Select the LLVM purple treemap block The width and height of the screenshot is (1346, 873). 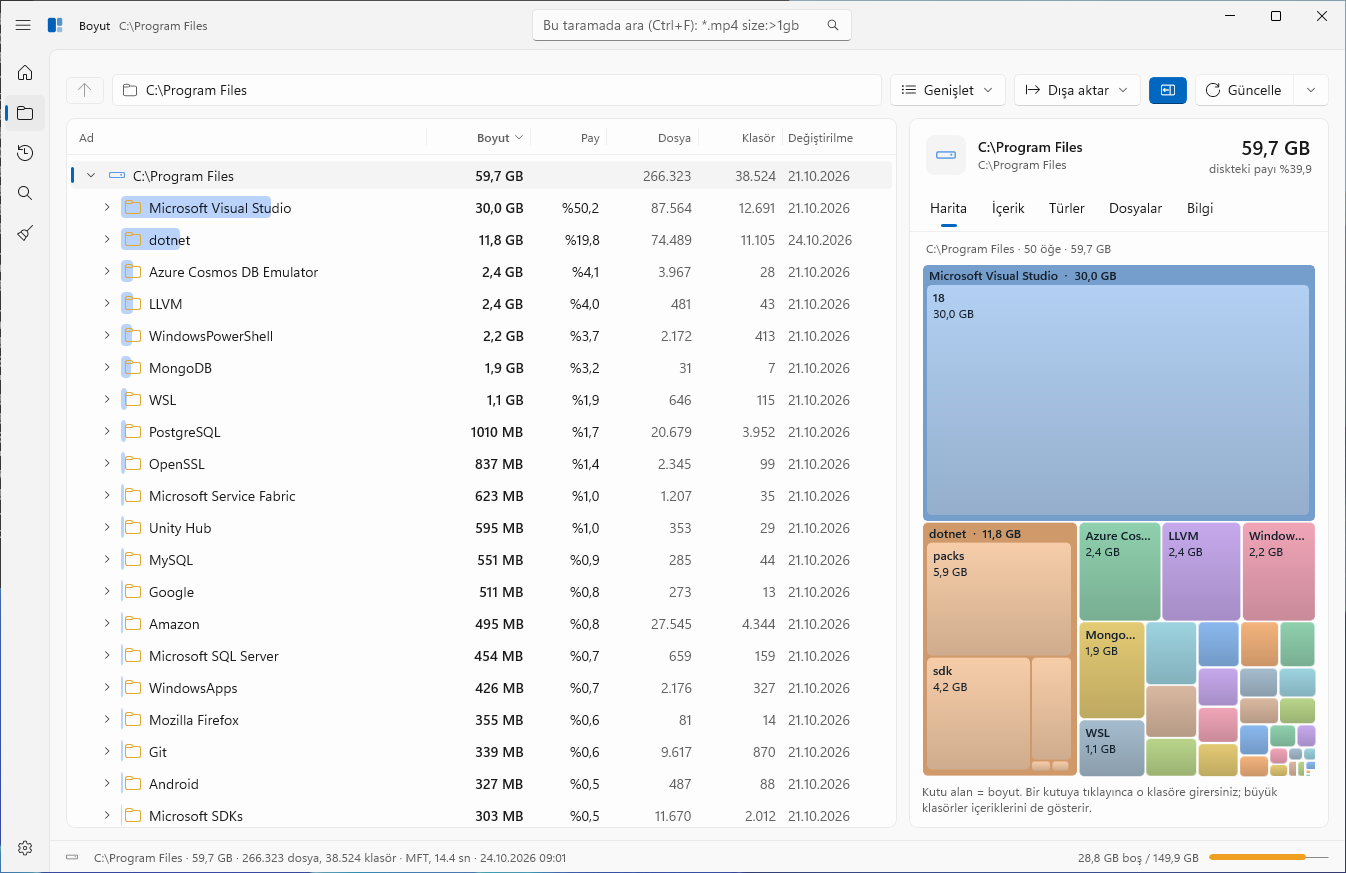1201,571
